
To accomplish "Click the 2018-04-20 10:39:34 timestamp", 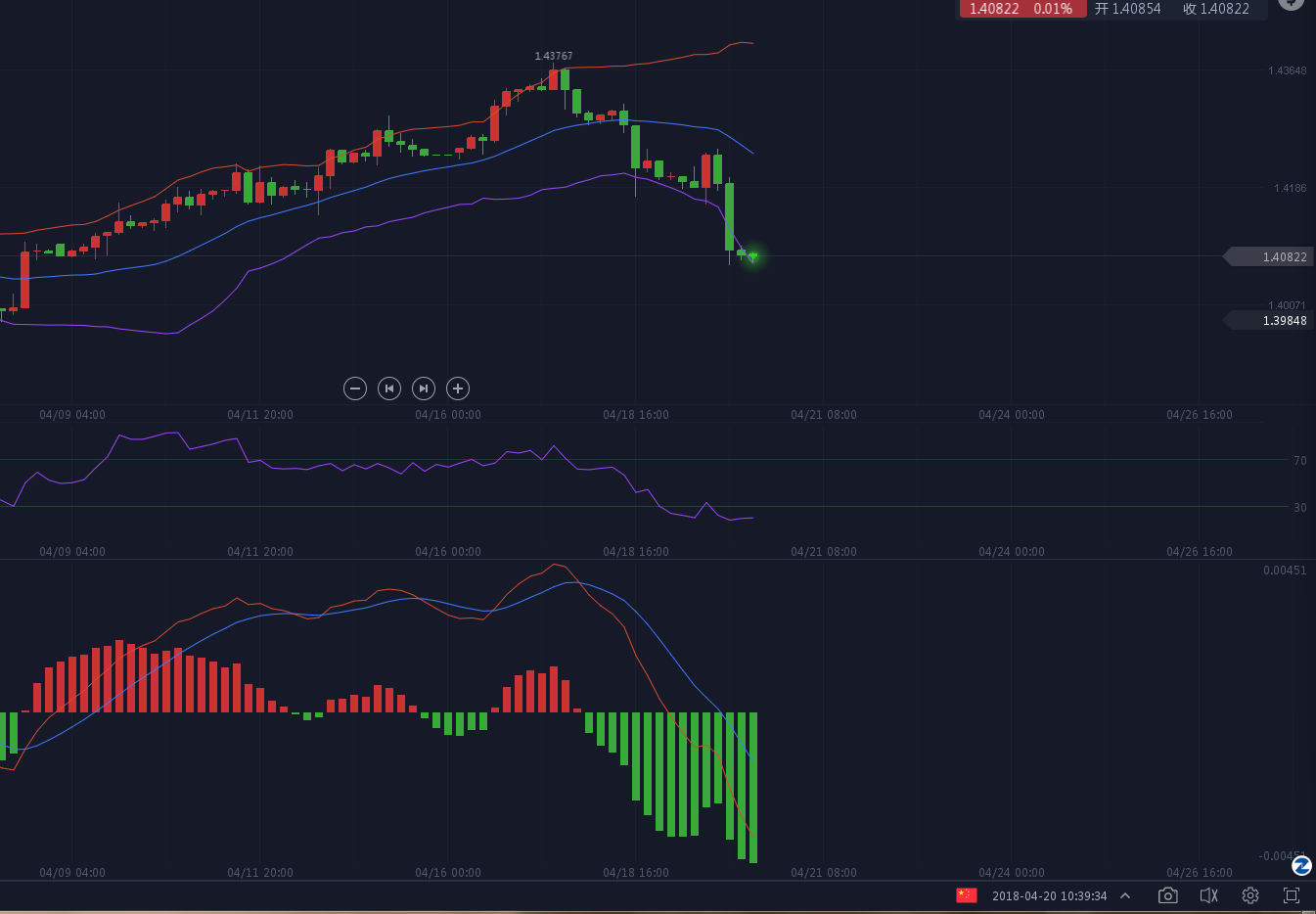I will (x=1049, y=895).
